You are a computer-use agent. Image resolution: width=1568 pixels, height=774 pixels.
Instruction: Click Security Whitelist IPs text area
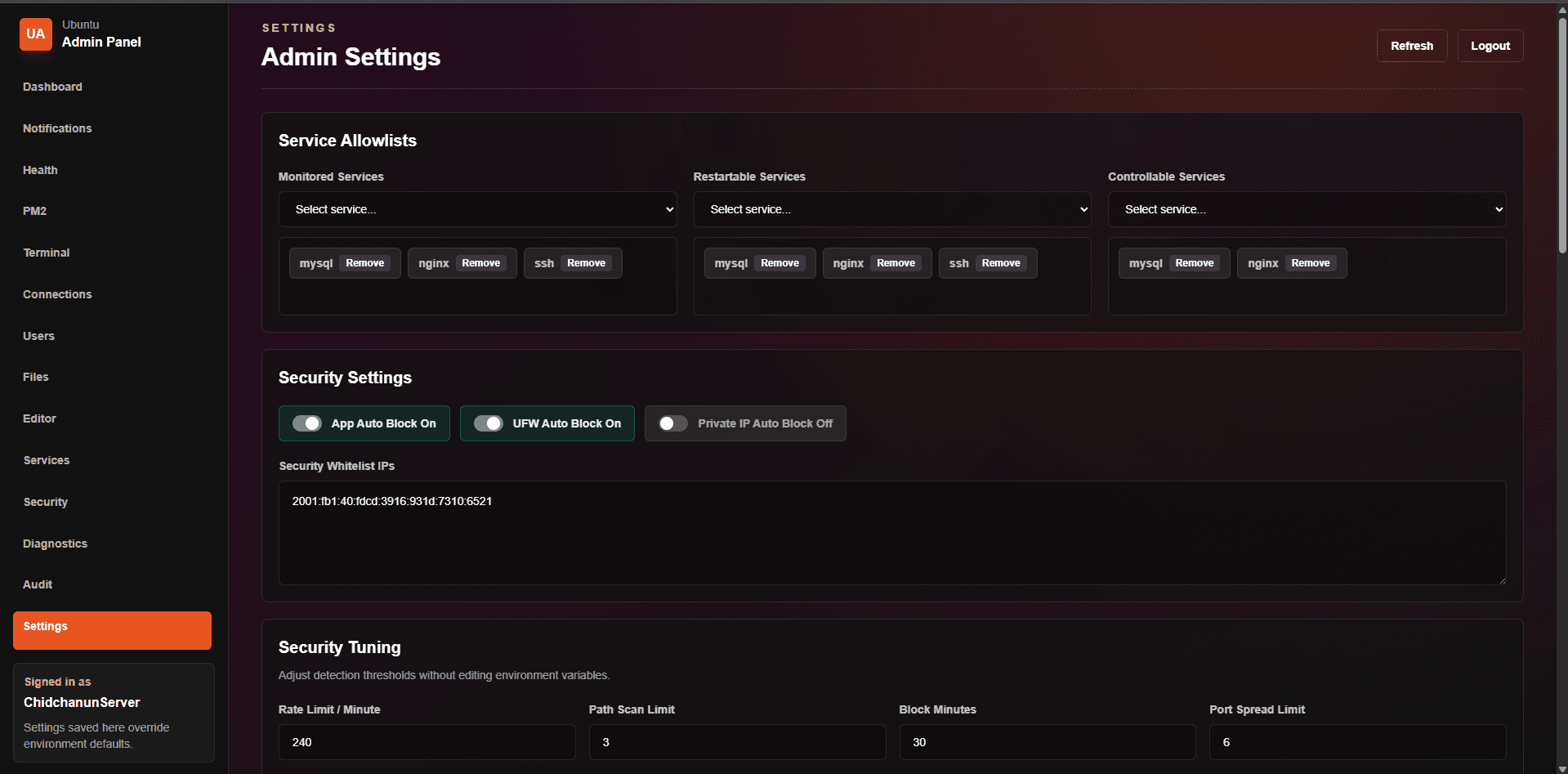point(892,533)
